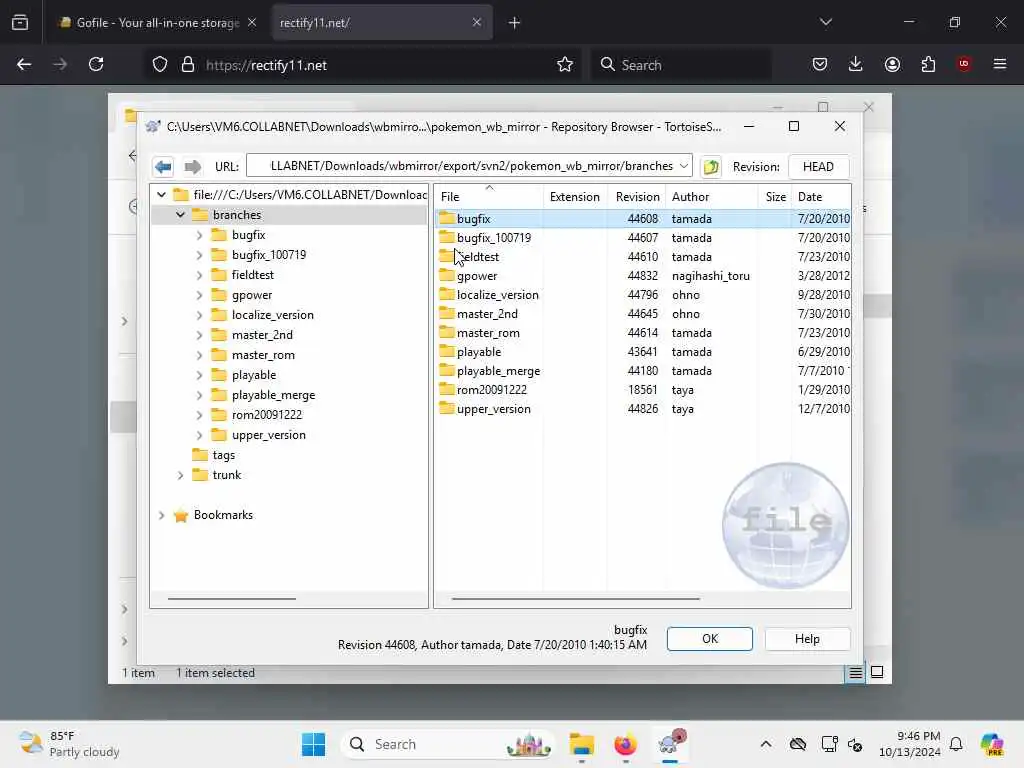Click the file list horizontal scrollbar
The width and height of the screenshot is (1024, 768).
[x=575, y=598]
